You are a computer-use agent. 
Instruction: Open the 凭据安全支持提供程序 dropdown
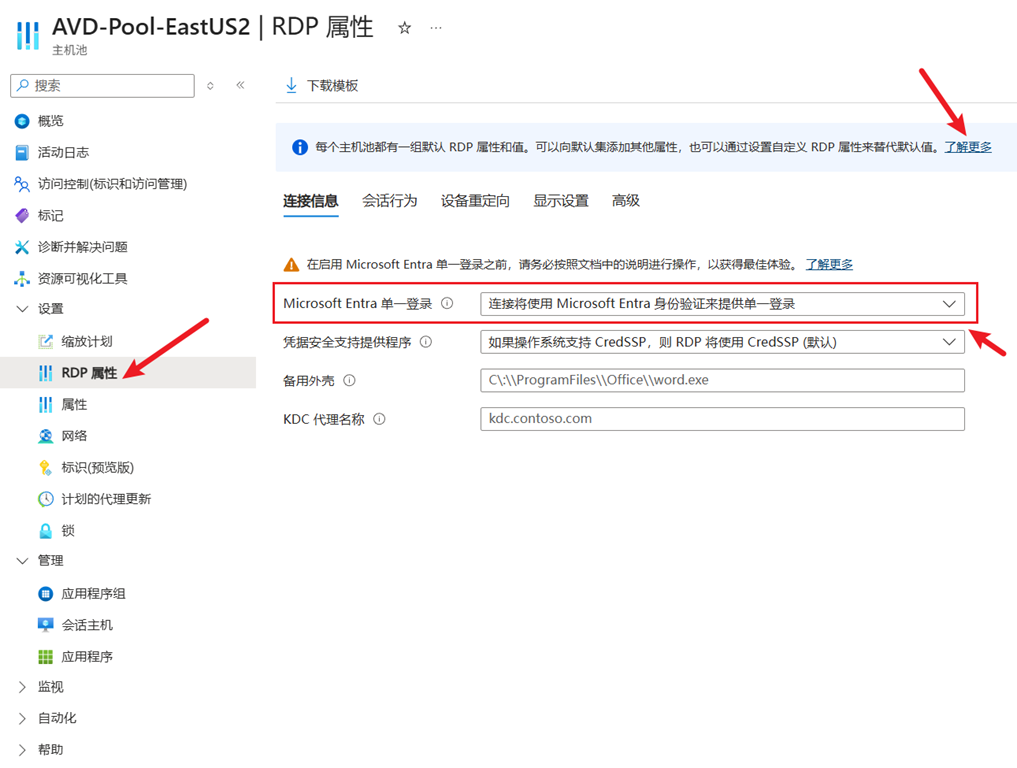(722, 342)
